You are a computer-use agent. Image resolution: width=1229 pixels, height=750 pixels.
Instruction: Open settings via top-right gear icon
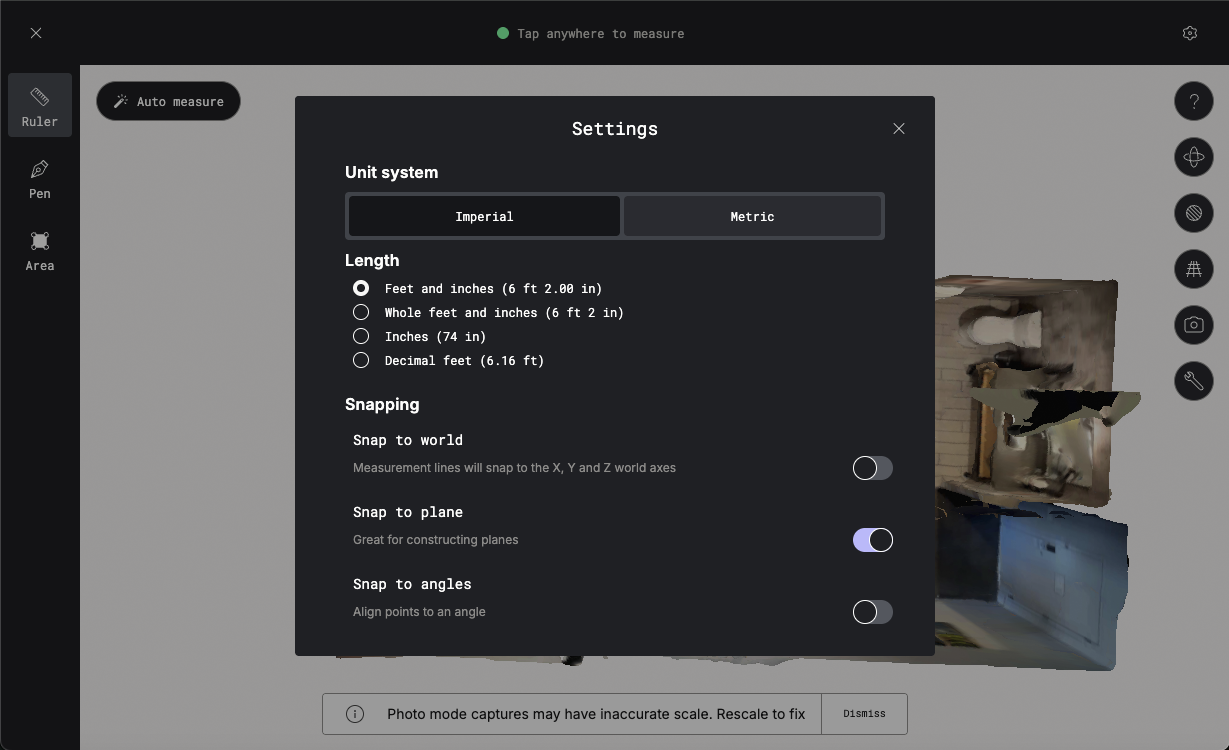(1189, 33)
